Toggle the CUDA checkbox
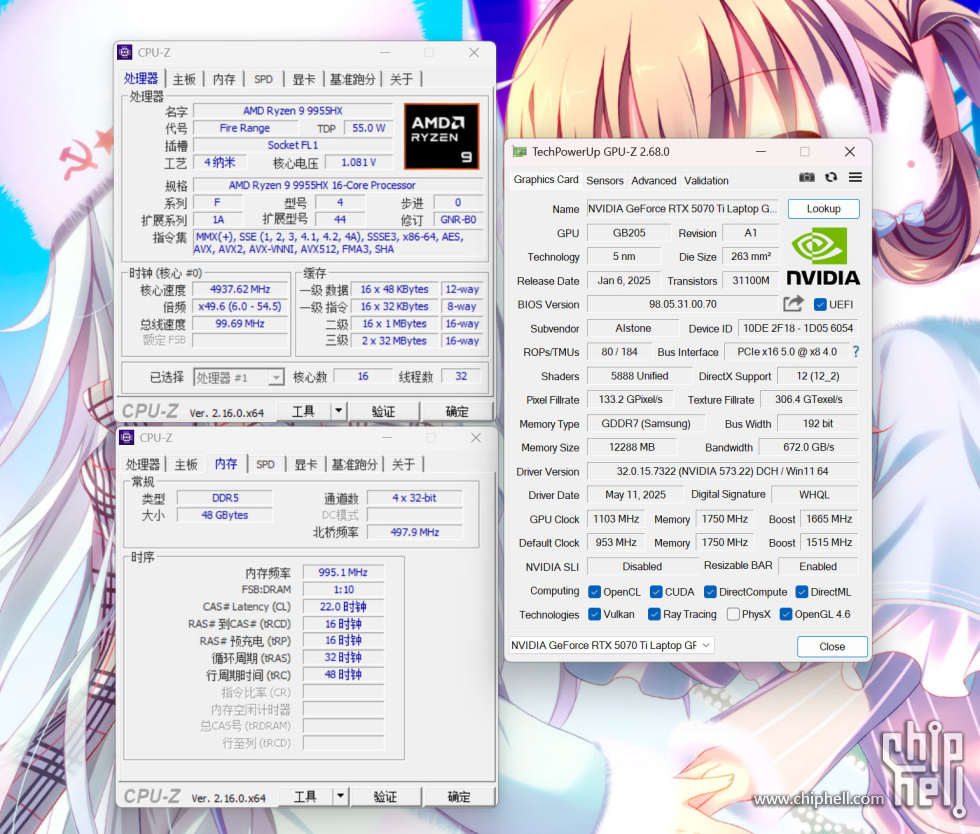 [656, 592]
